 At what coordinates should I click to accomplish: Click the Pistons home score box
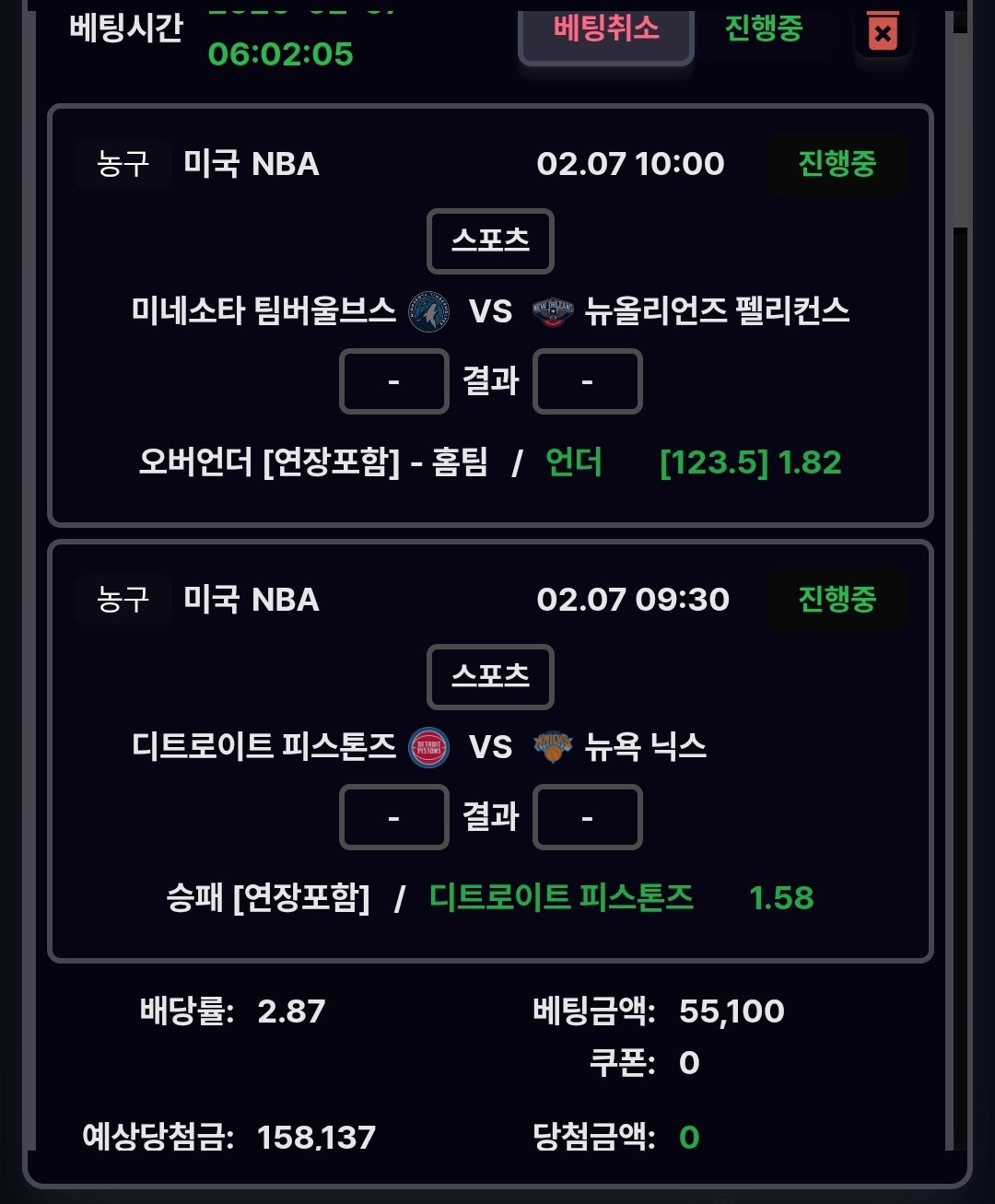point(393,817)
